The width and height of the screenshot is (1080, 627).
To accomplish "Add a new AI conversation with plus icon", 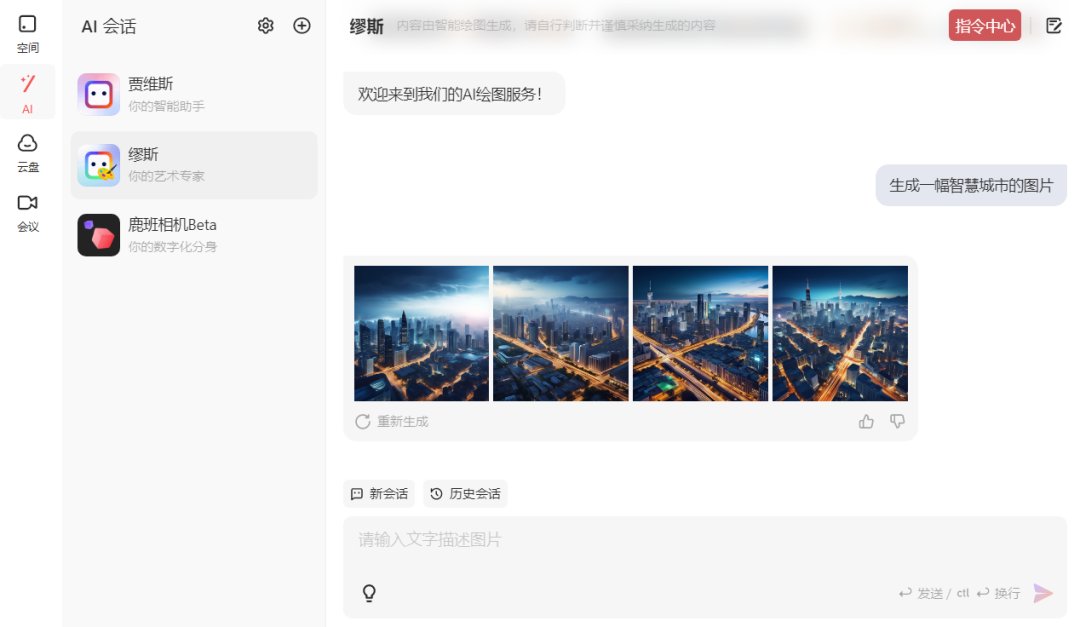I will (x=302, y=25).
